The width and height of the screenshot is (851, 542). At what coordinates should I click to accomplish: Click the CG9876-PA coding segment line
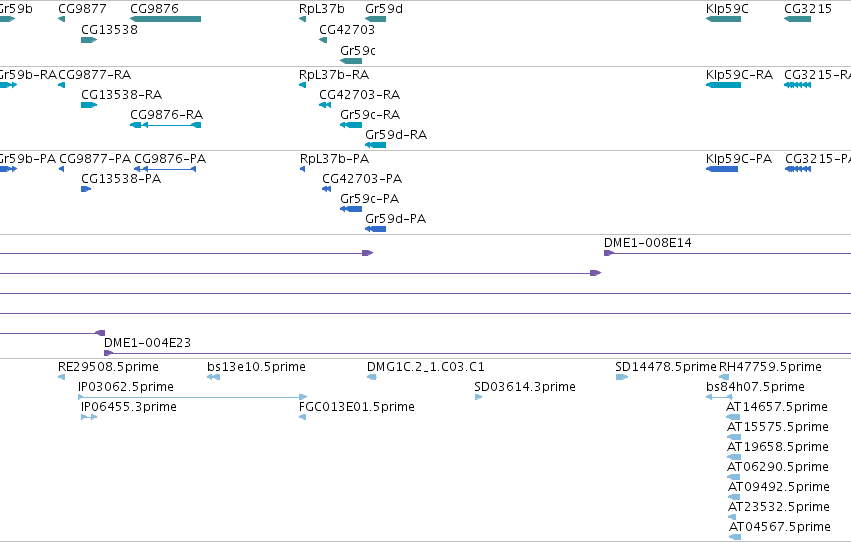coord(165,169)
